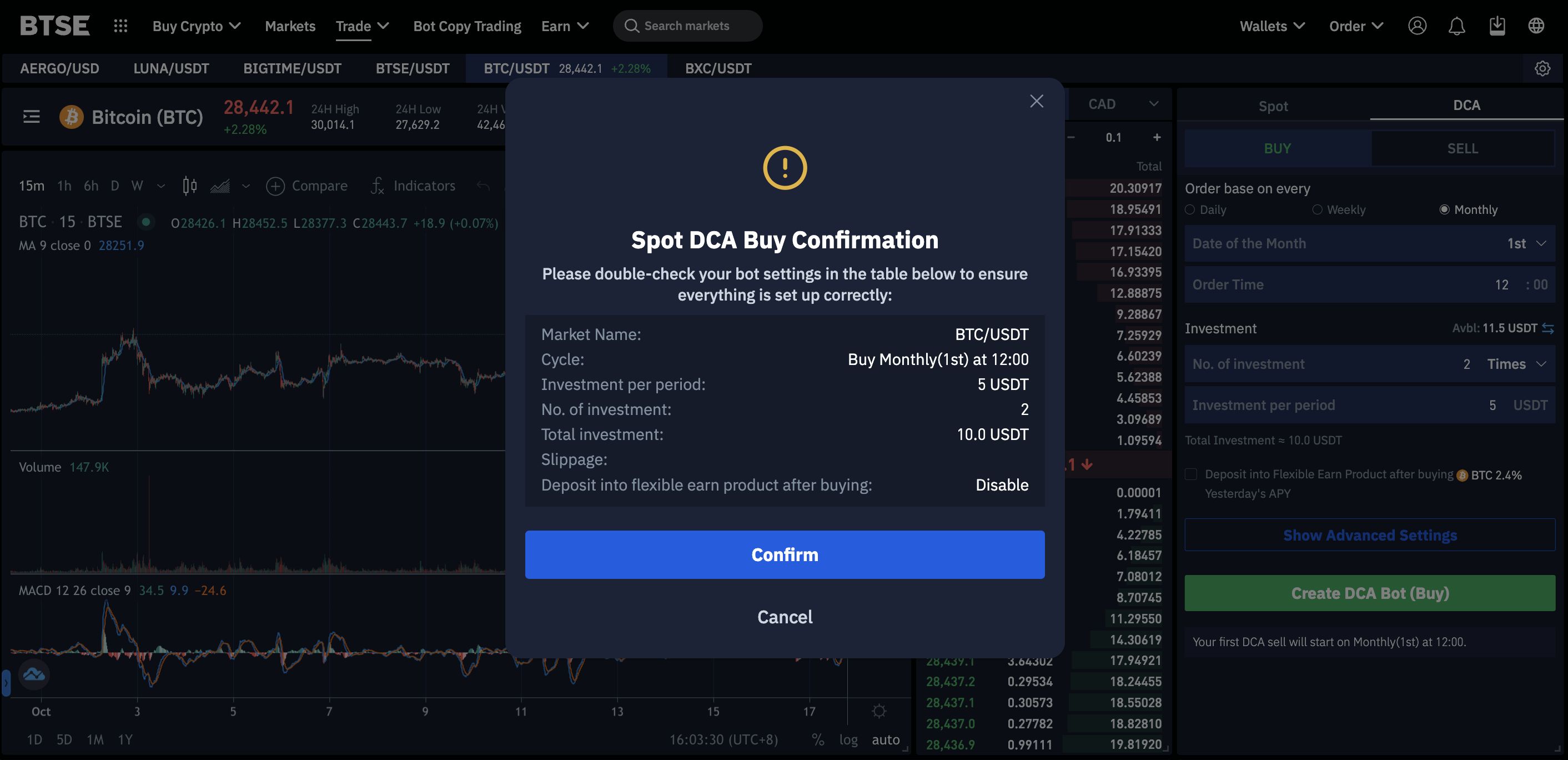Decrease order book grouping with minus
1568x760 pixels.
[x=1071, y=138]
